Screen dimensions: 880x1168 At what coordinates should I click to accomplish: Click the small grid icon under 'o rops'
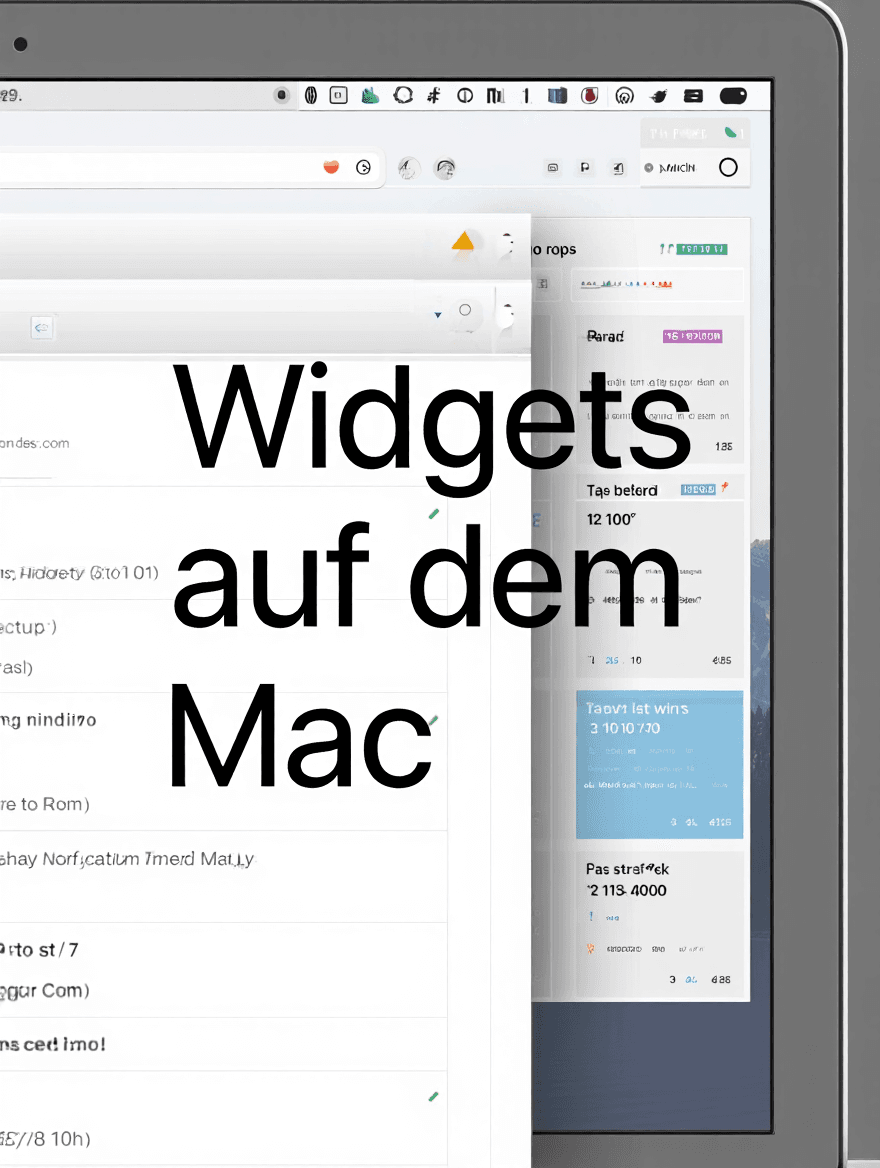click(542, 284)
